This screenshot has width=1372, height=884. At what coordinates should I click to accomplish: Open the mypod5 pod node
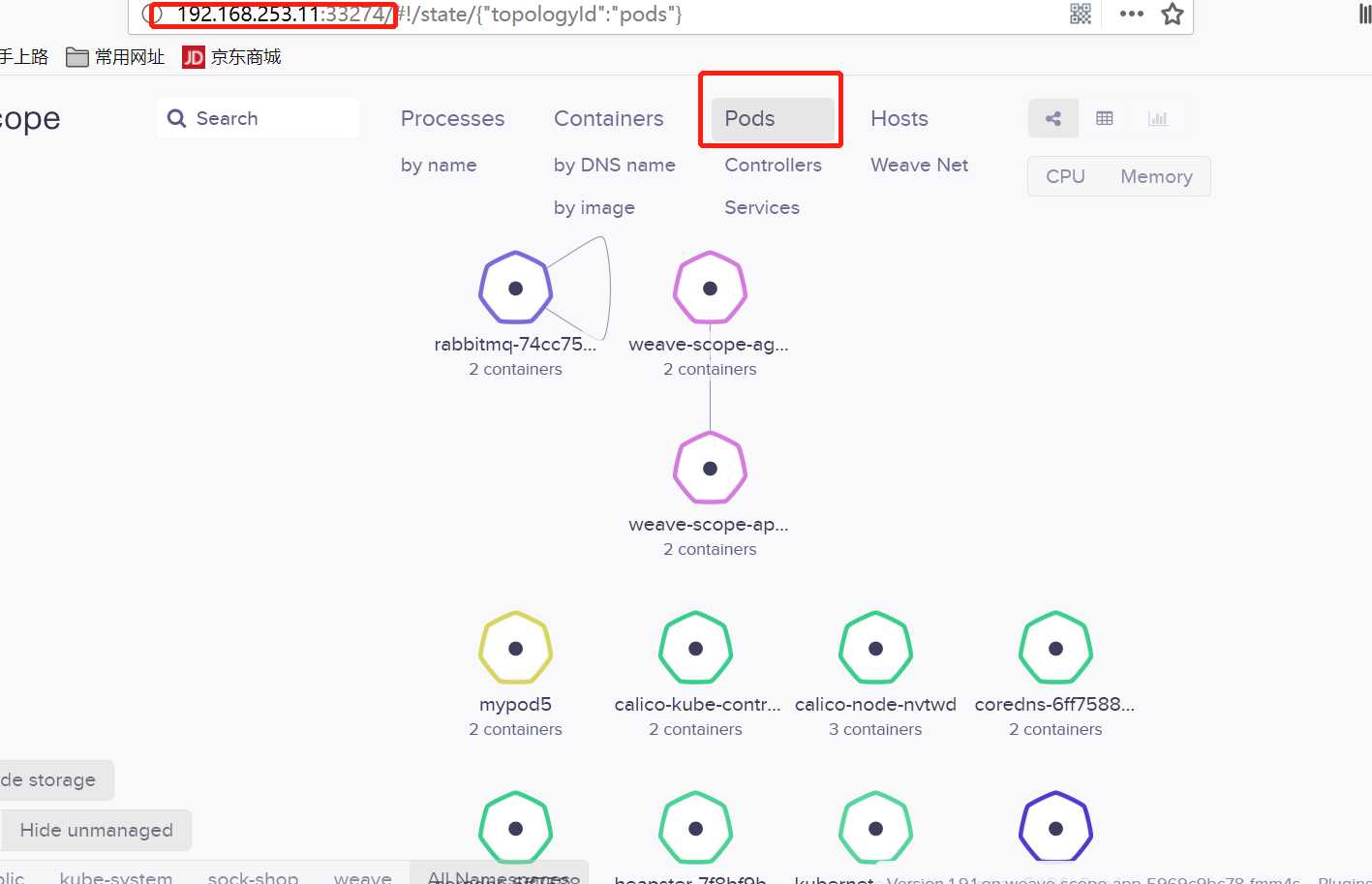pos(516,648)
